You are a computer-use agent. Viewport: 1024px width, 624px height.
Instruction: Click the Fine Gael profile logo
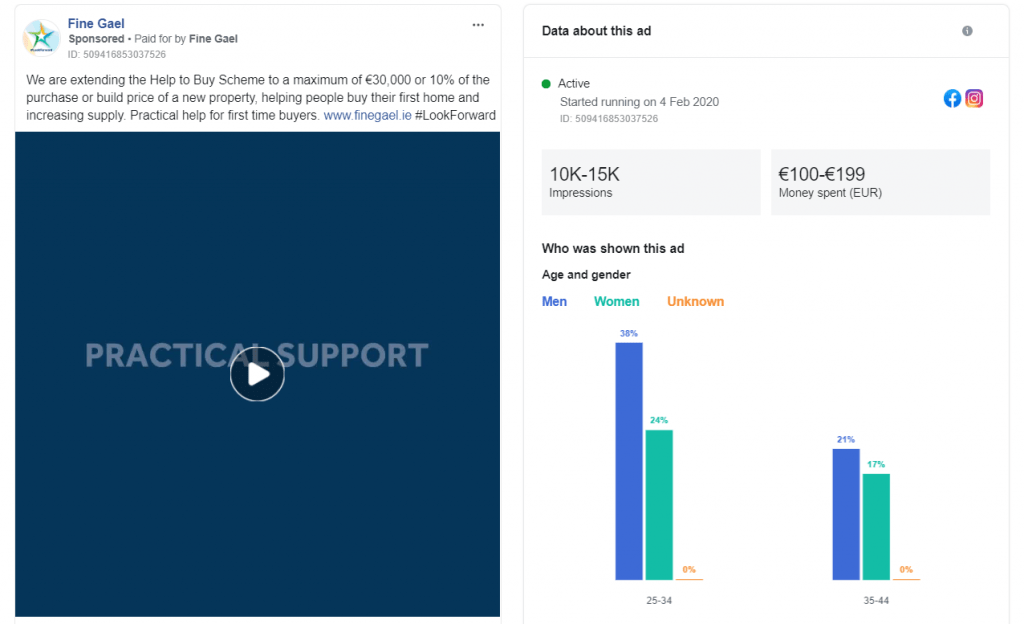(41, 37)
